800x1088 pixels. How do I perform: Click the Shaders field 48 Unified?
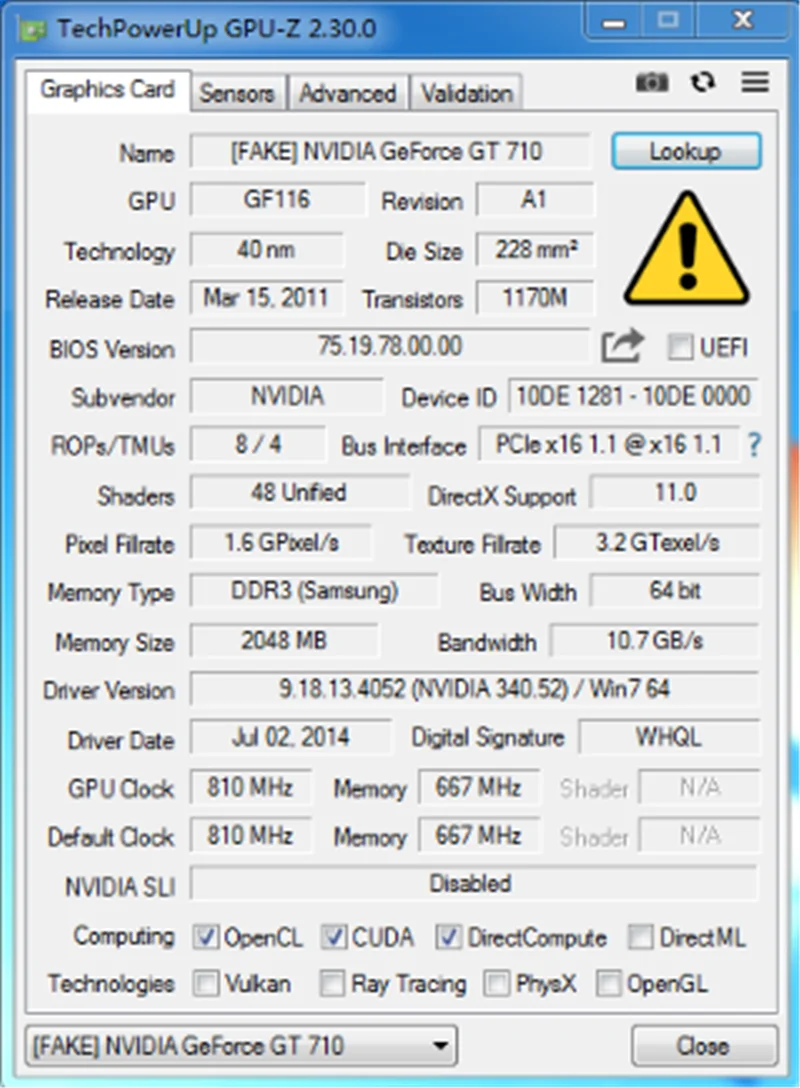tap(299, 493)
